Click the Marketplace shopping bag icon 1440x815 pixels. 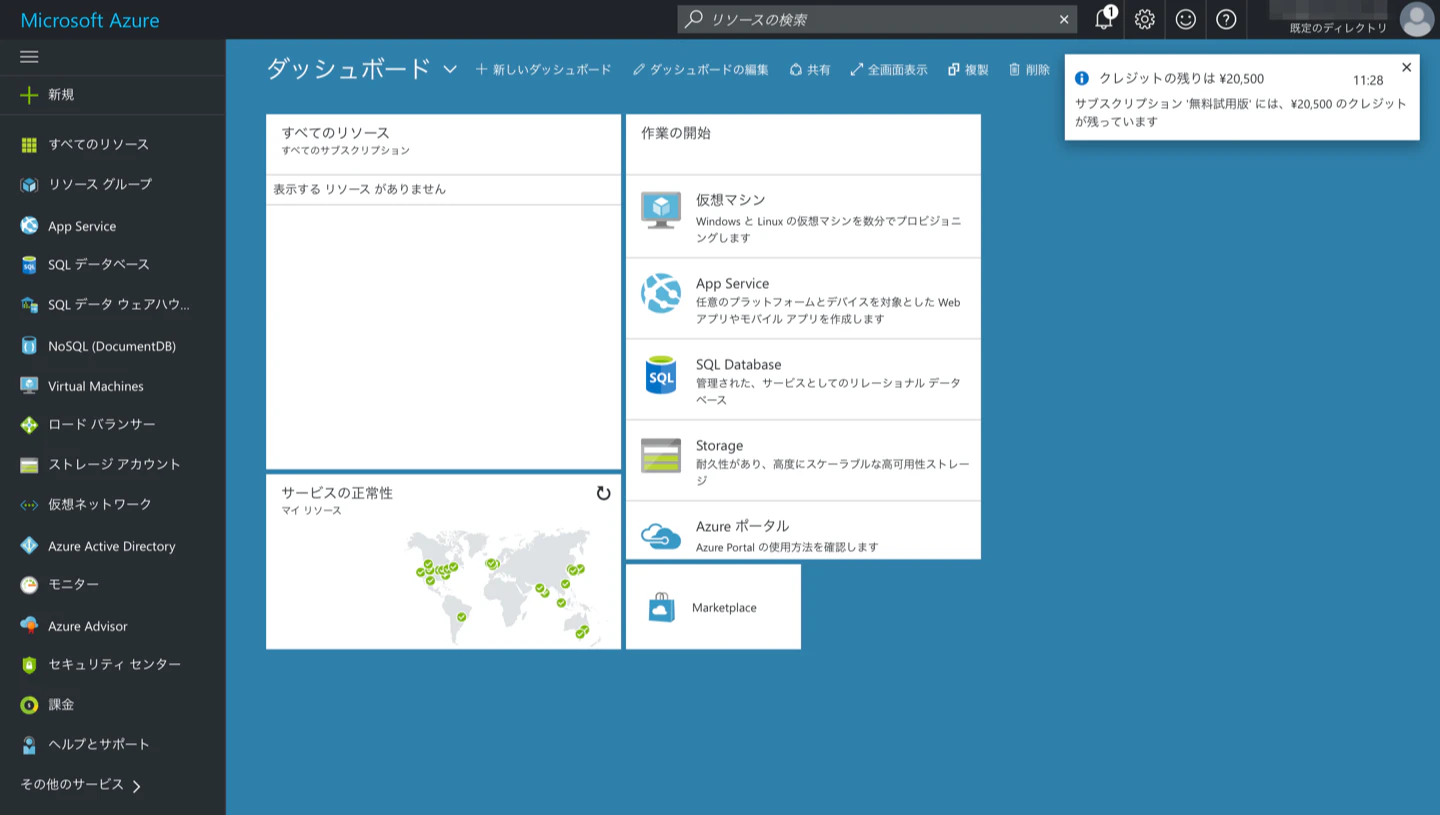tap(661, 607)
